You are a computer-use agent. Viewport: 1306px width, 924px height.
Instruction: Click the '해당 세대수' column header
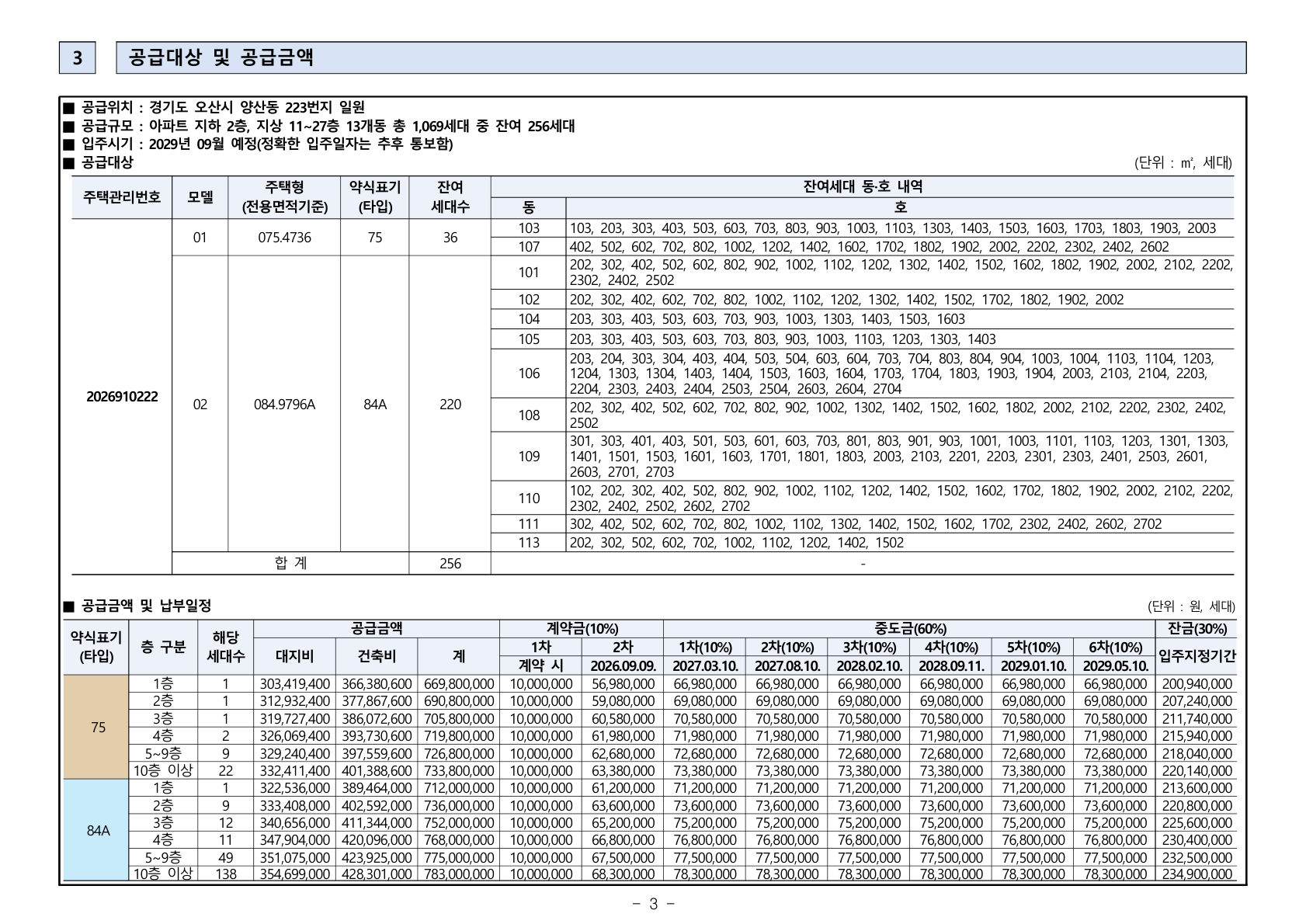tap(226, 648)
